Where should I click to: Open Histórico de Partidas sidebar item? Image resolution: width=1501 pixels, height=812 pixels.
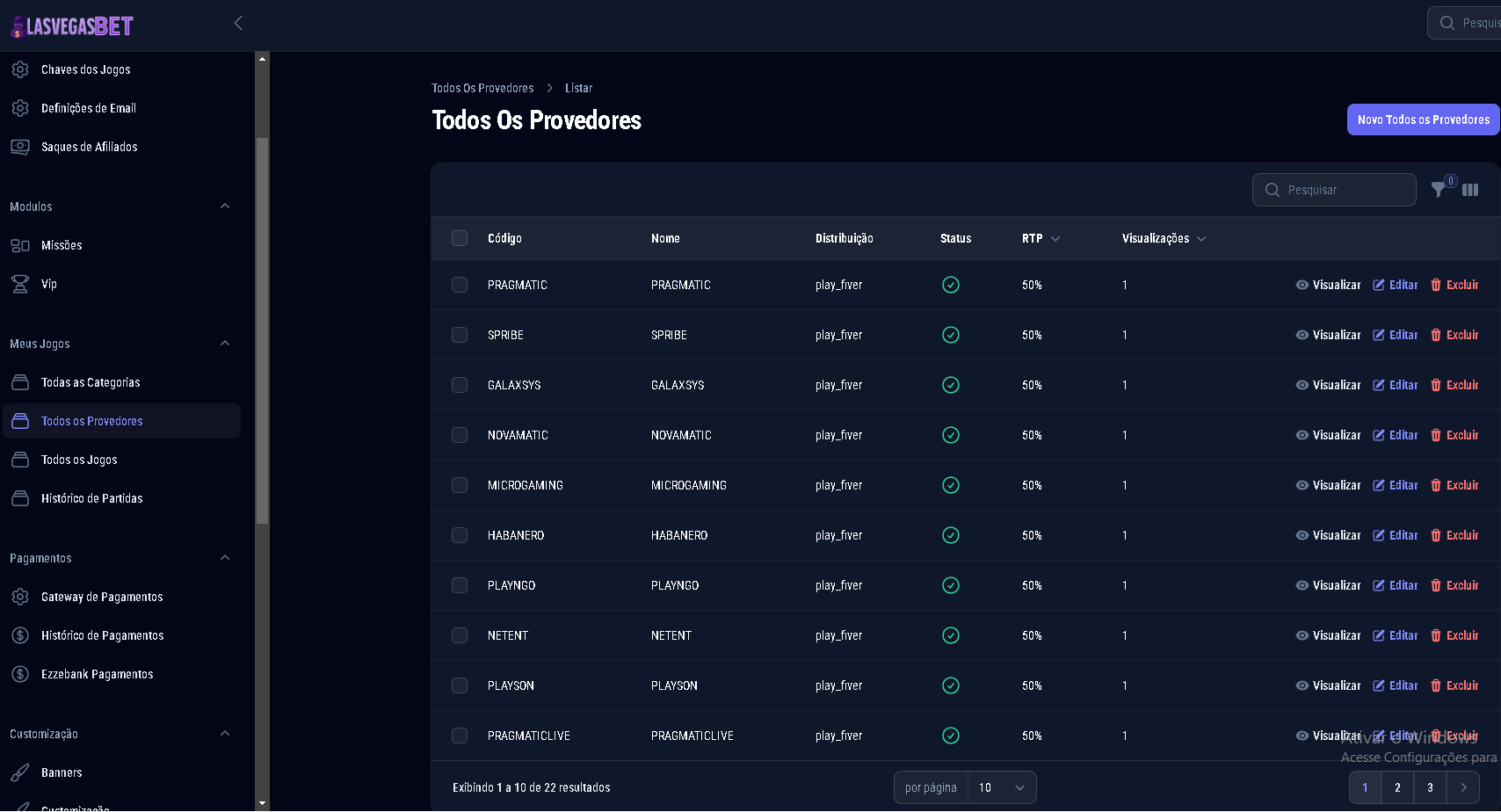point(122,498)
